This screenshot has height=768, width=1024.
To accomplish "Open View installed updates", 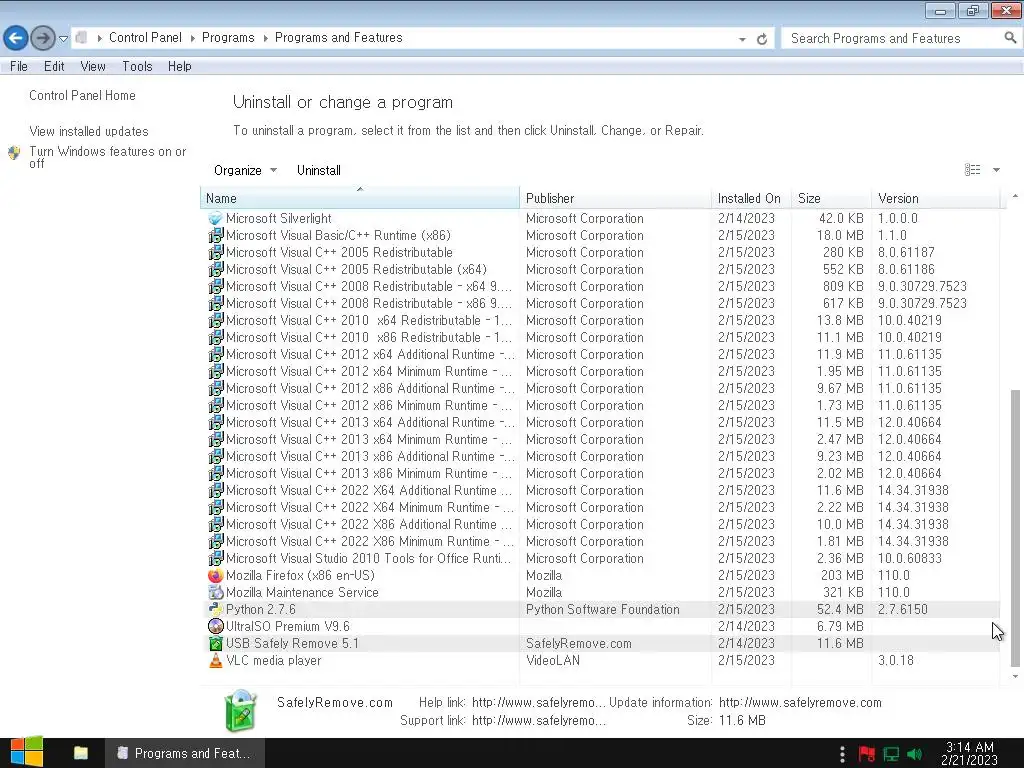I will coord(89,131).
